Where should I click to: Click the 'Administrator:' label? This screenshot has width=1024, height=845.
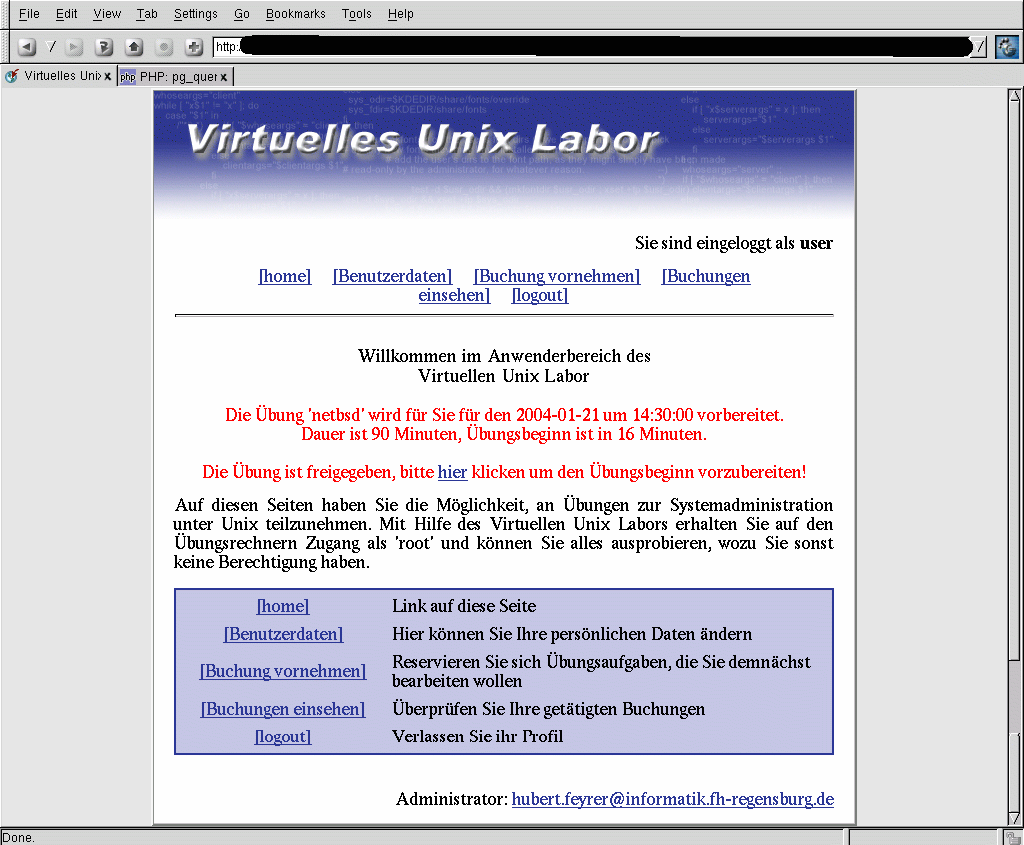[x=451, y=799]
